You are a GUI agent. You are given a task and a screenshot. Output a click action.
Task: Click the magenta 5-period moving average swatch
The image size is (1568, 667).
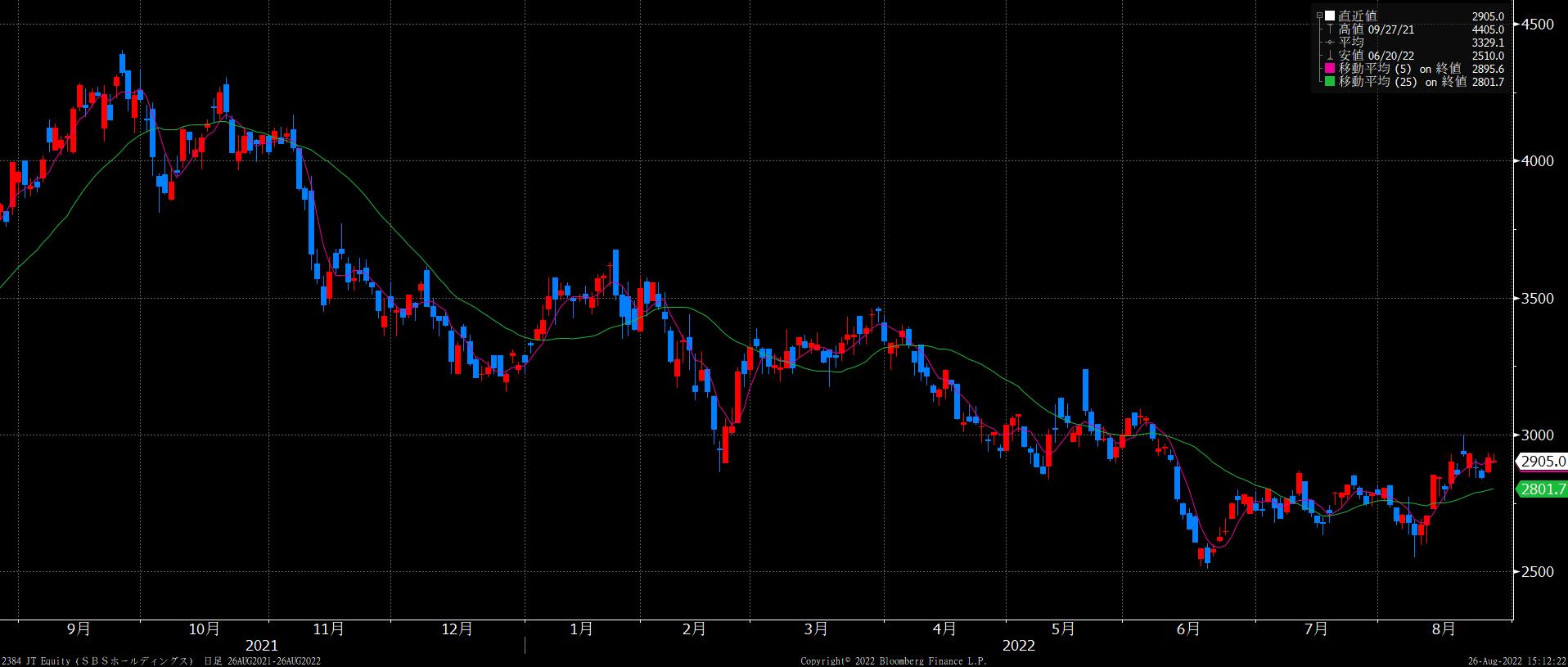pos(1330,69)
